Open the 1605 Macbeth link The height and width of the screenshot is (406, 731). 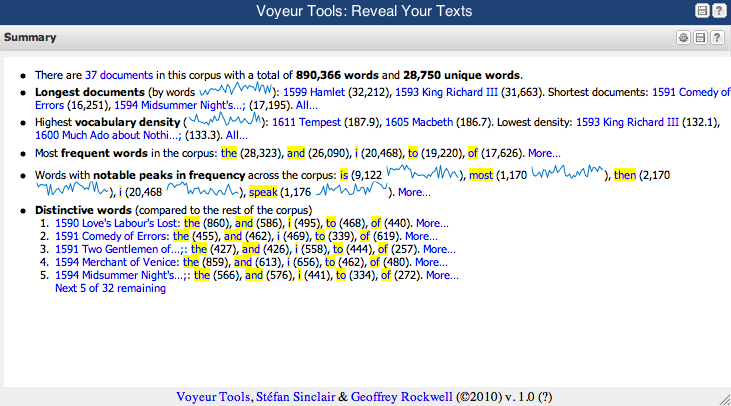pos(419,122)
